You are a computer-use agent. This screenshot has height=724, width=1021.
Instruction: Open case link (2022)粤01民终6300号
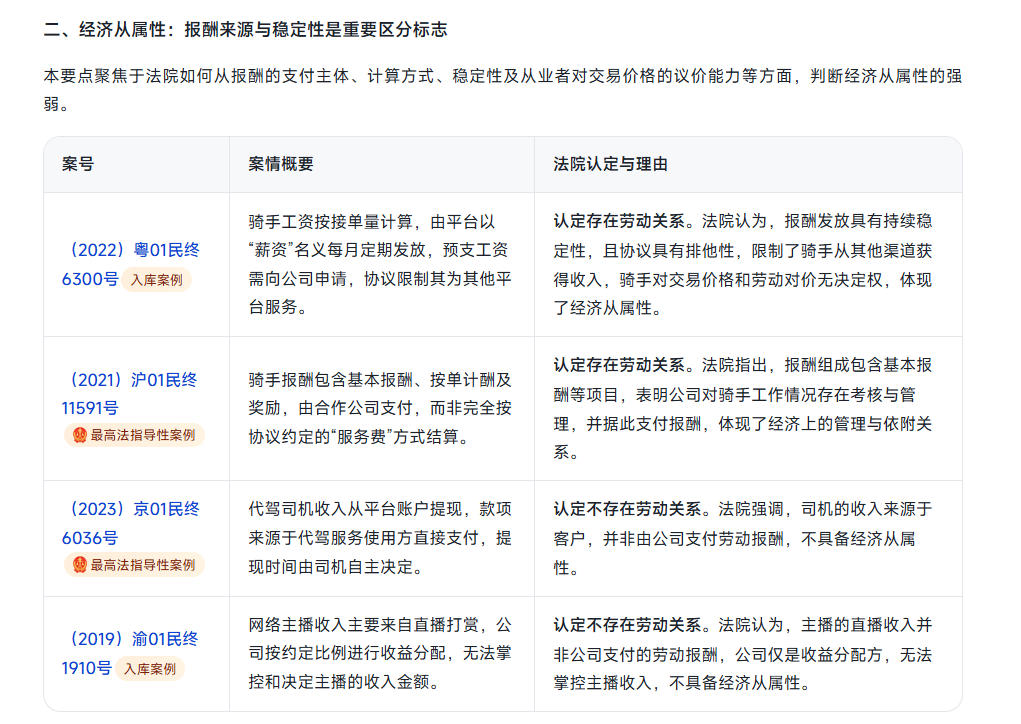130,264
